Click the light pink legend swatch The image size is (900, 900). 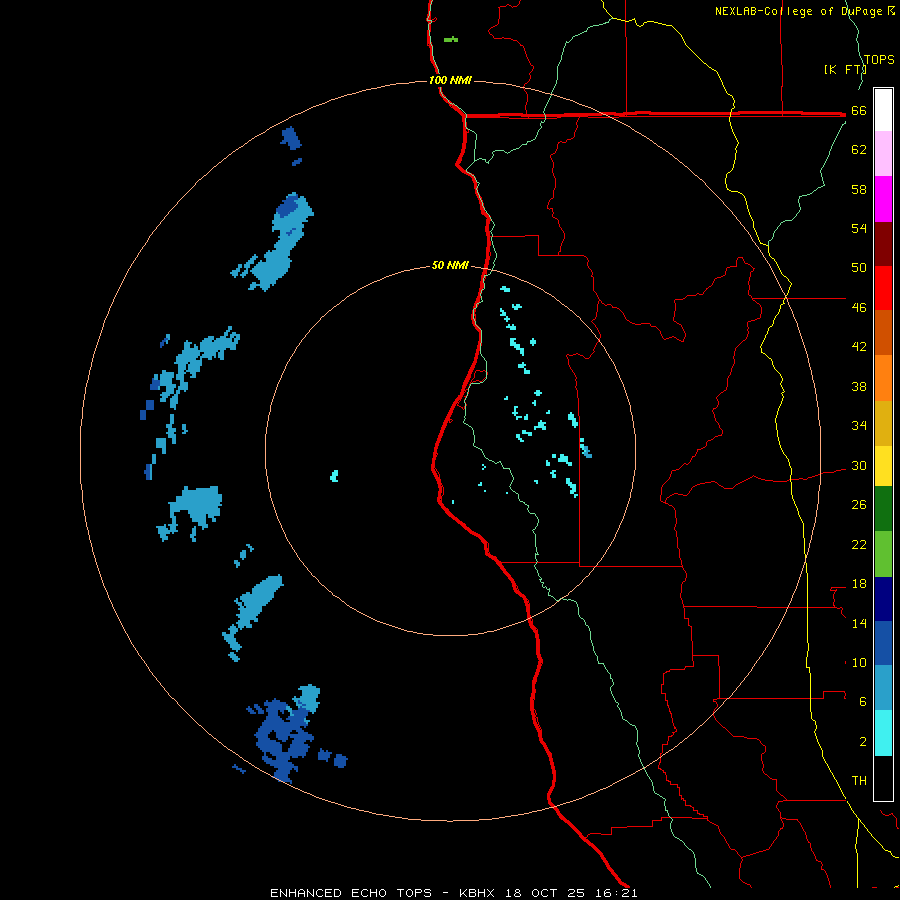pos(883,154)
